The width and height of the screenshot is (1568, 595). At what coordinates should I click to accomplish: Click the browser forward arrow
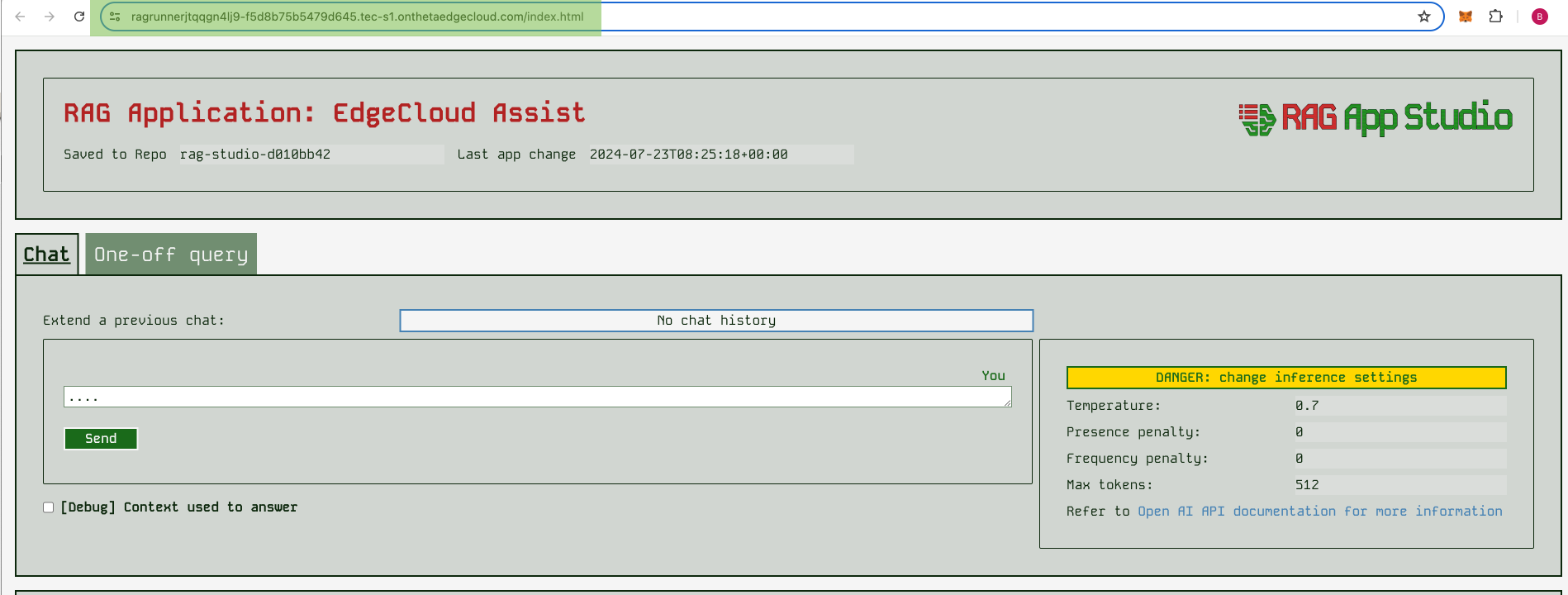pos(50,17)
